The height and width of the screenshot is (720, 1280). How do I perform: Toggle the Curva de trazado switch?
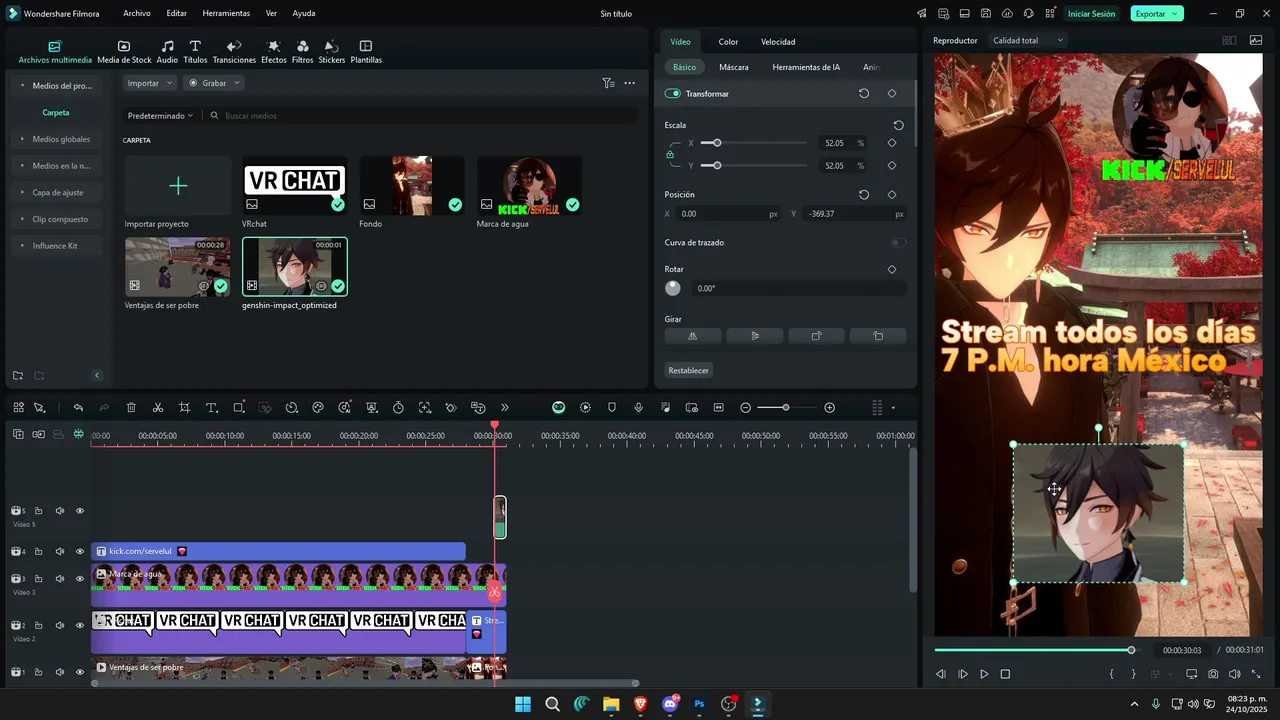tap(899, 242)
